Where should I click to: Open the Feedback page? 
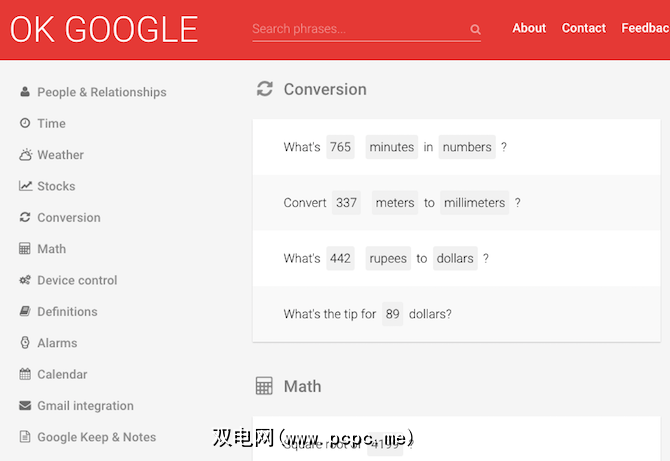click(x=645, y=28)
